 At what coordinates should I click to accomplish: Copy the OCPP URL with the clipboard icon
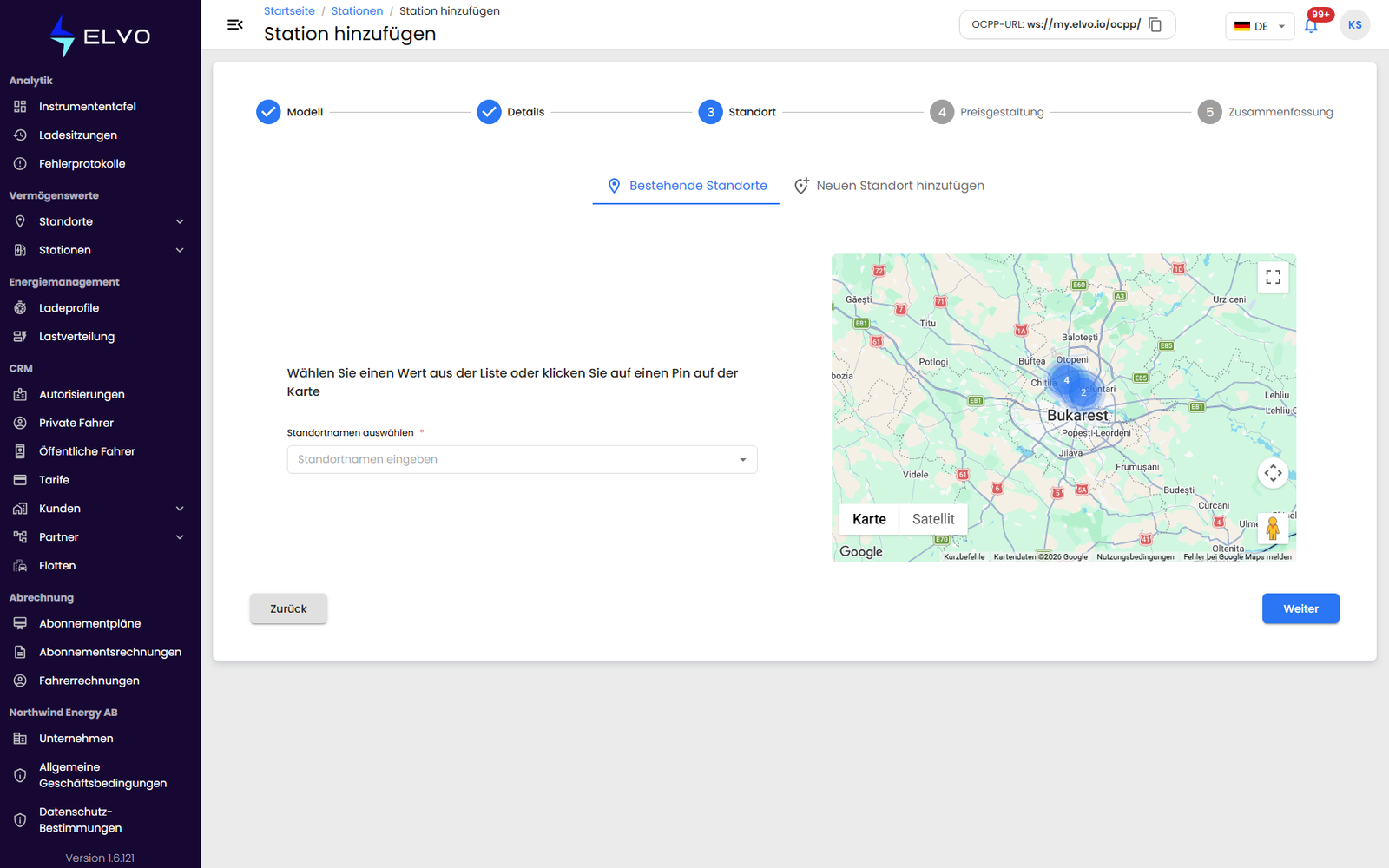[1155, 25]
